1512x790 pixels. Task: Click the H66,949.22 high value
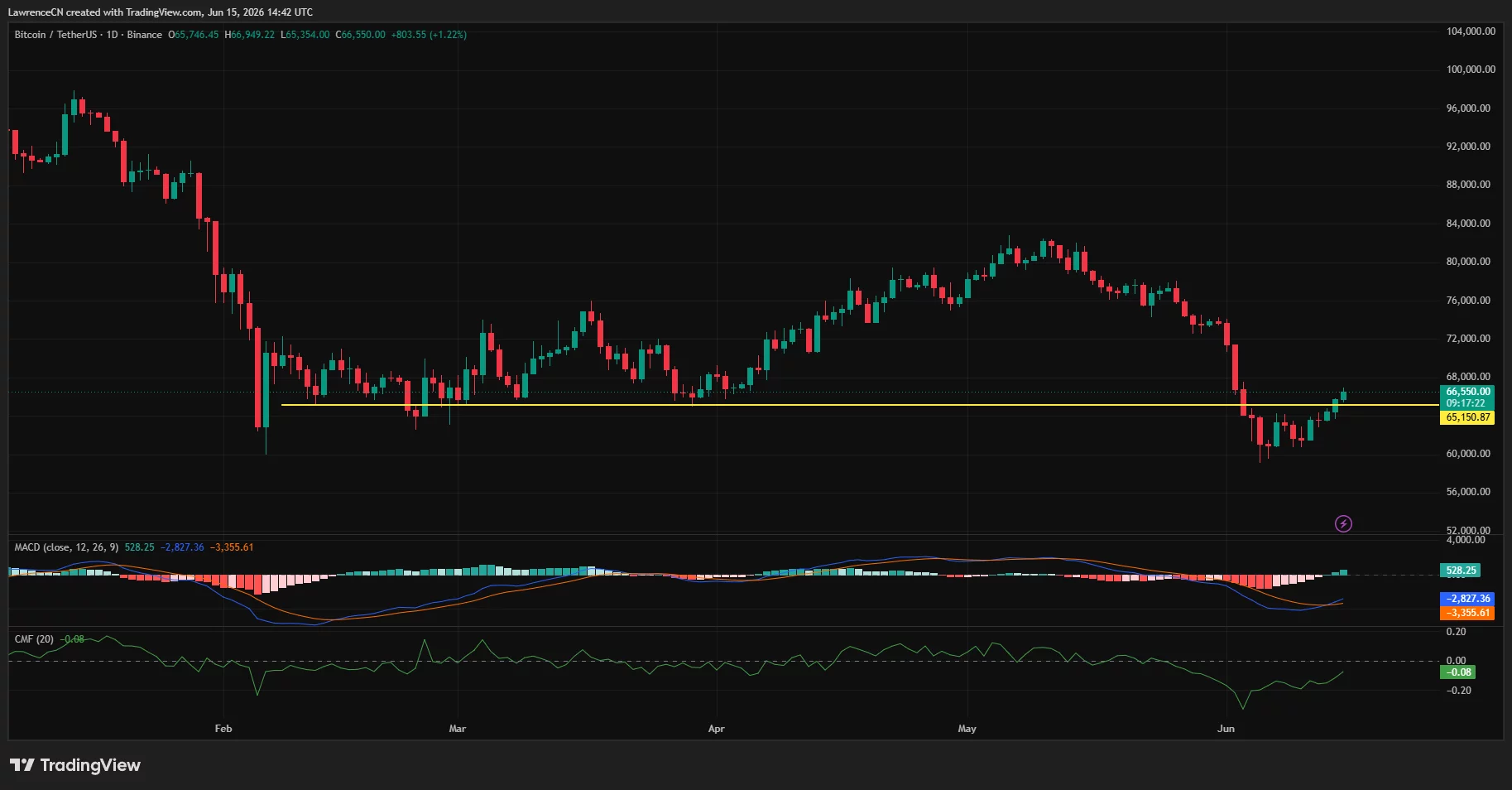[x=249, y=35]
